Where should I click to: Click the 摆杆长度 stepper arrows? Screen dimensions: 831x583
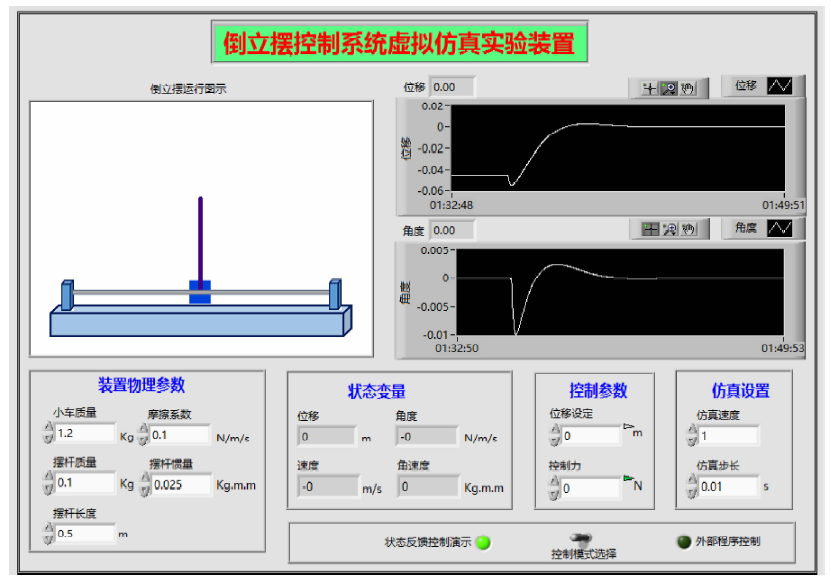[x=48, y=533]
